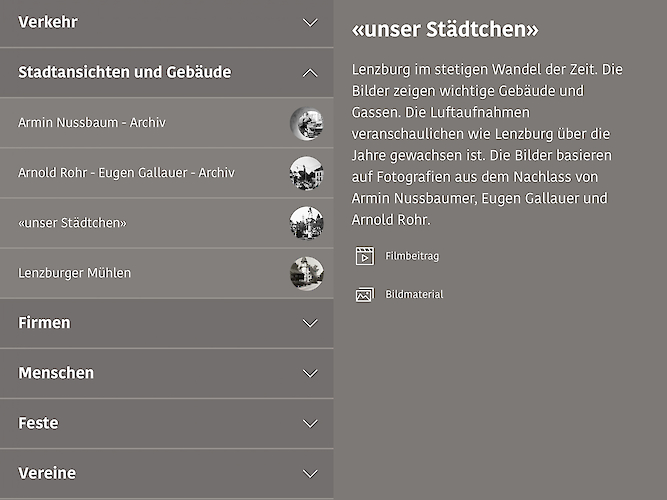Click the Bildmaterial picture icon
Screen dimensions: 667x500
pos(364,295)
